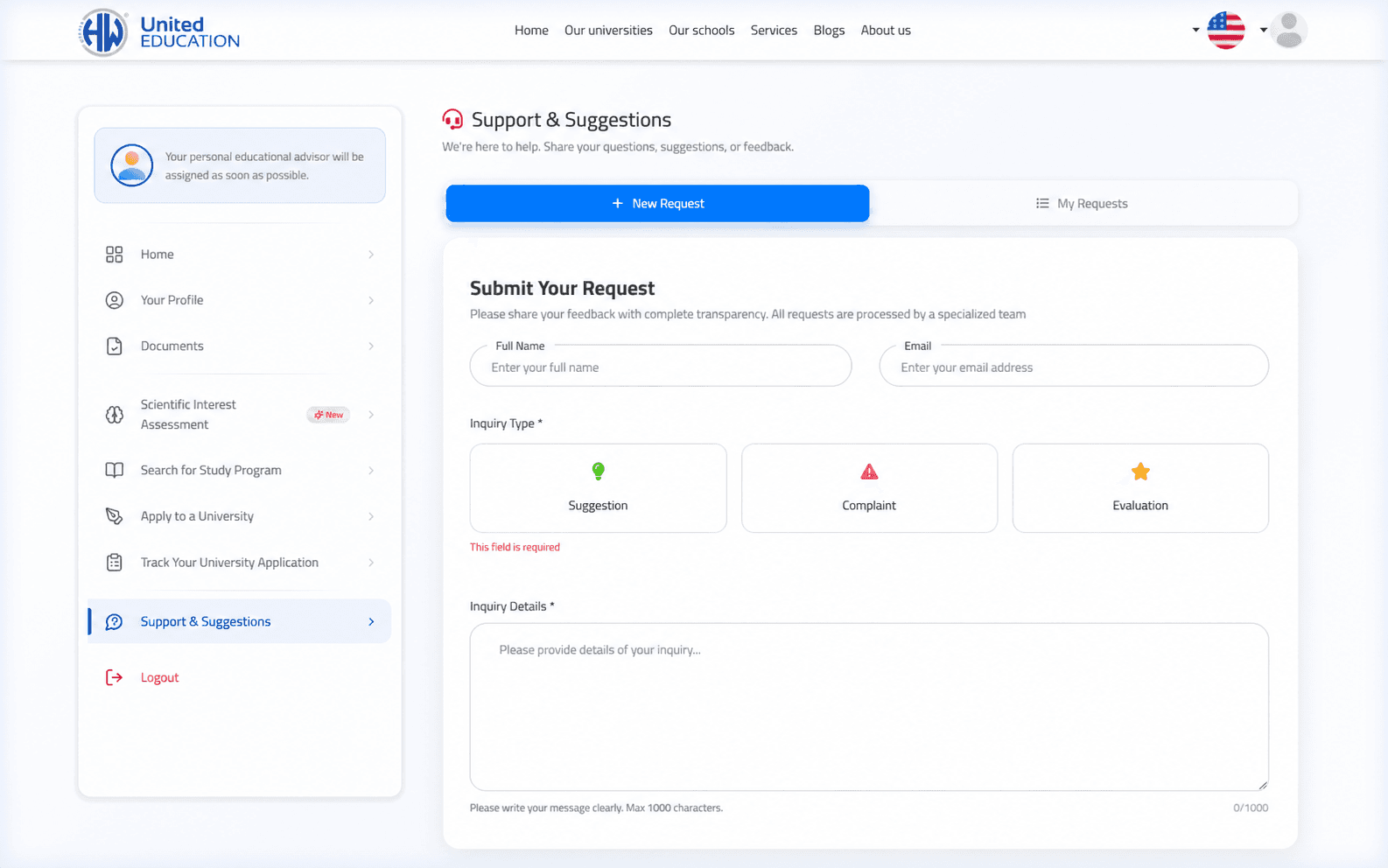This screenshot has width=1388, height=868.
Task: Open About us in top navigation
Action: tap(886, 30)
